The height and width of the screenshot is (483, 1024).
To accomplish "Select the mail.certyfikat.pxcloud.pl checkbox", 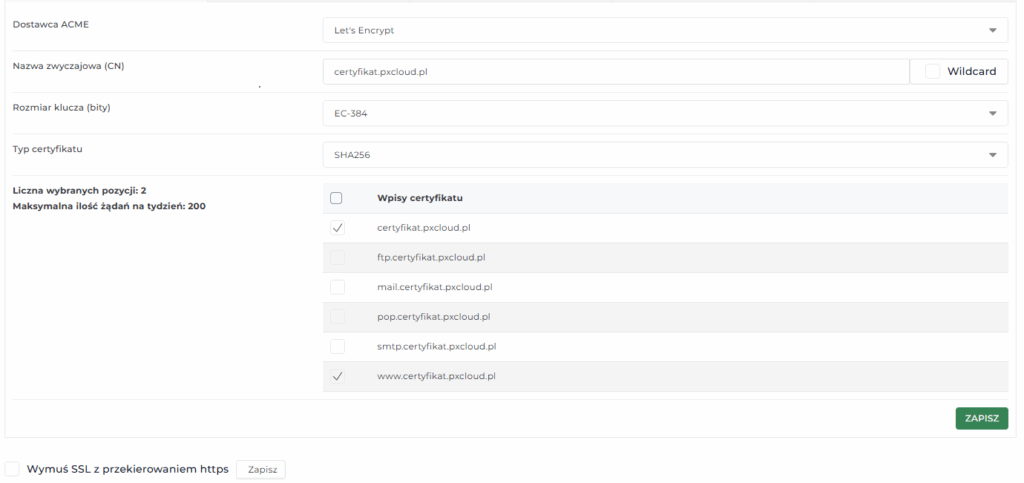I will pos(337,287).
